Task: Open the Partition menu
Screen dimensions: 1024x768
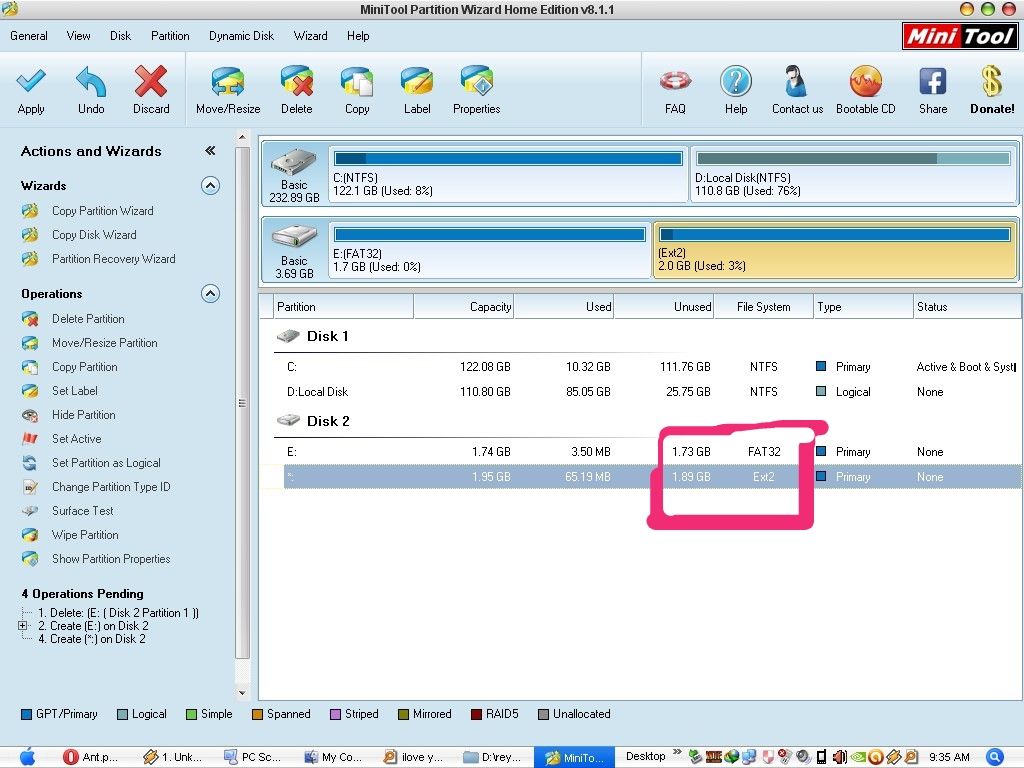Action: point(170,36)
